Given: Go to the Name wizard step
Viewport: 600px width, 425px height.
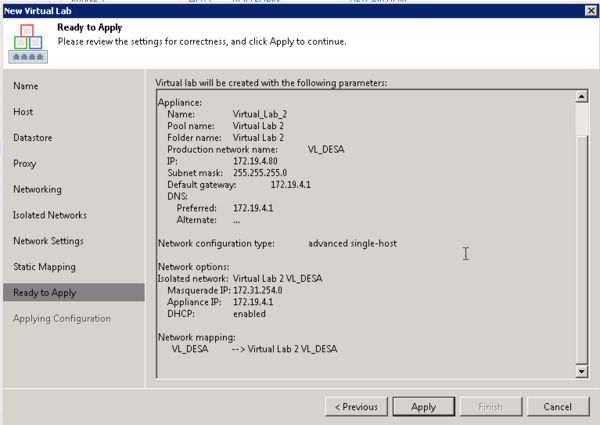Looking at the screenshot, I should coord(26,86).
